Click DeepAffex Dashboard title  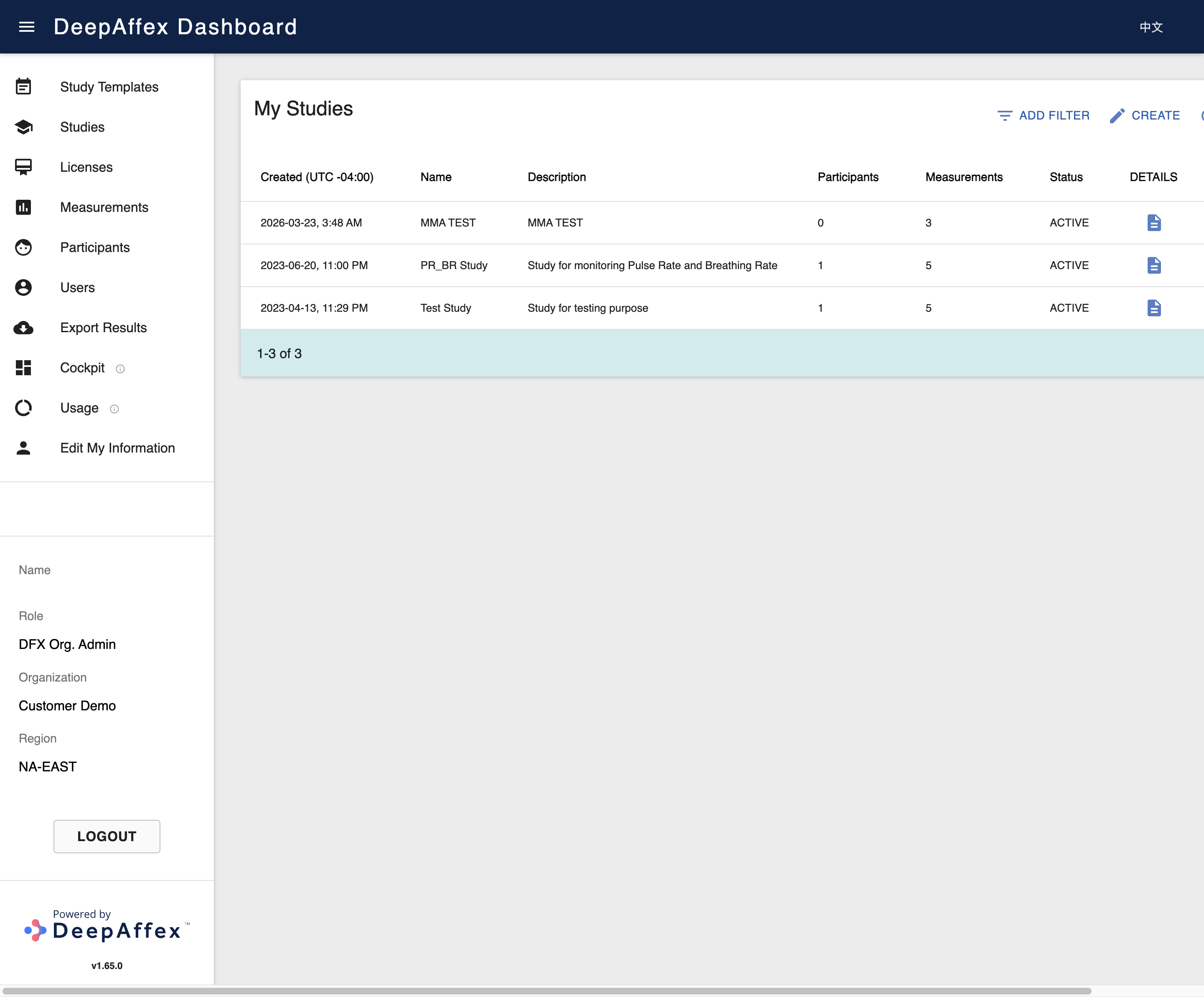pyautogui.click(x=175, y=27)
